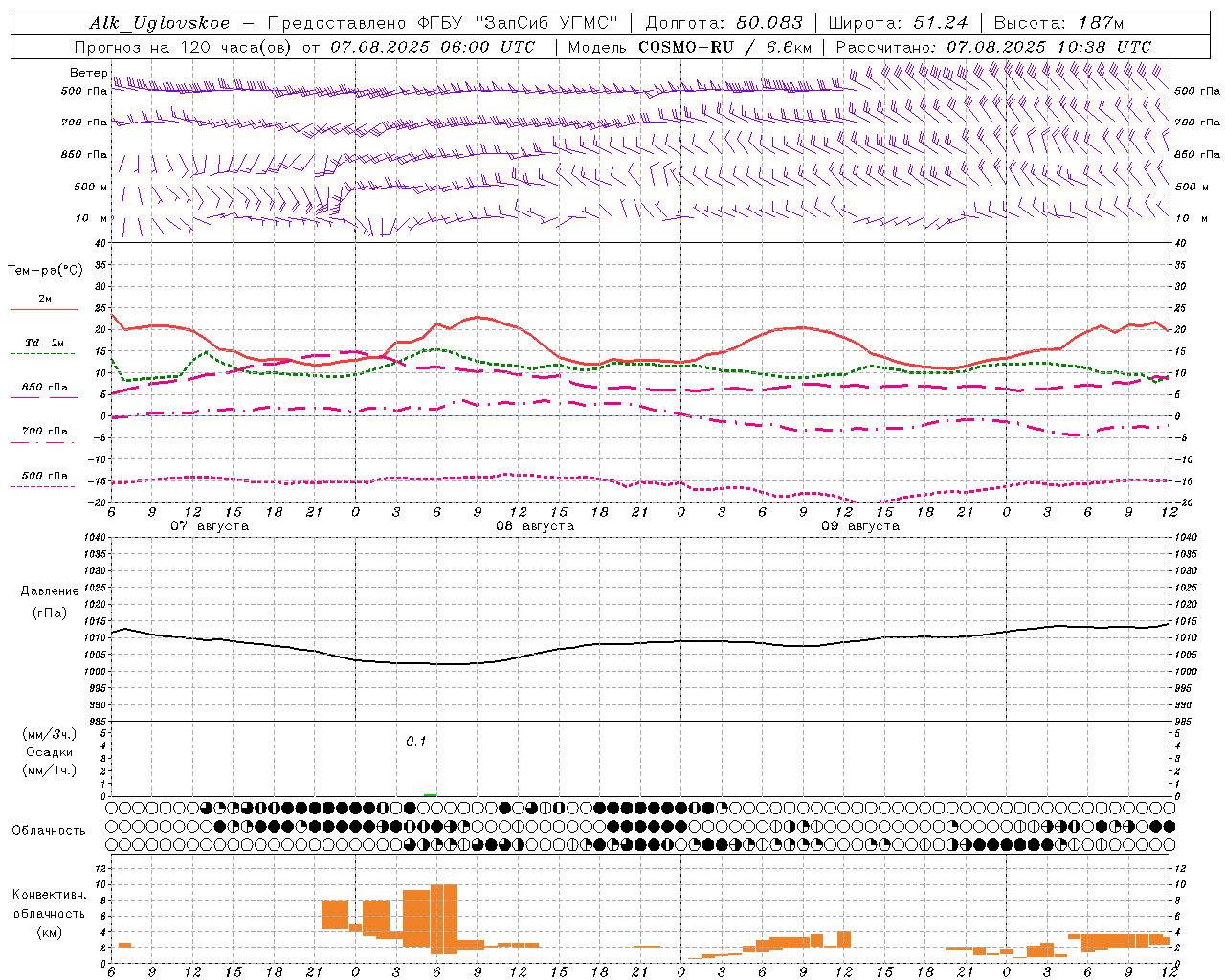Click the Давление panel label
The height and width of the screenshot is (980, 1225).
pyautogui.click(x=50, y=591)
